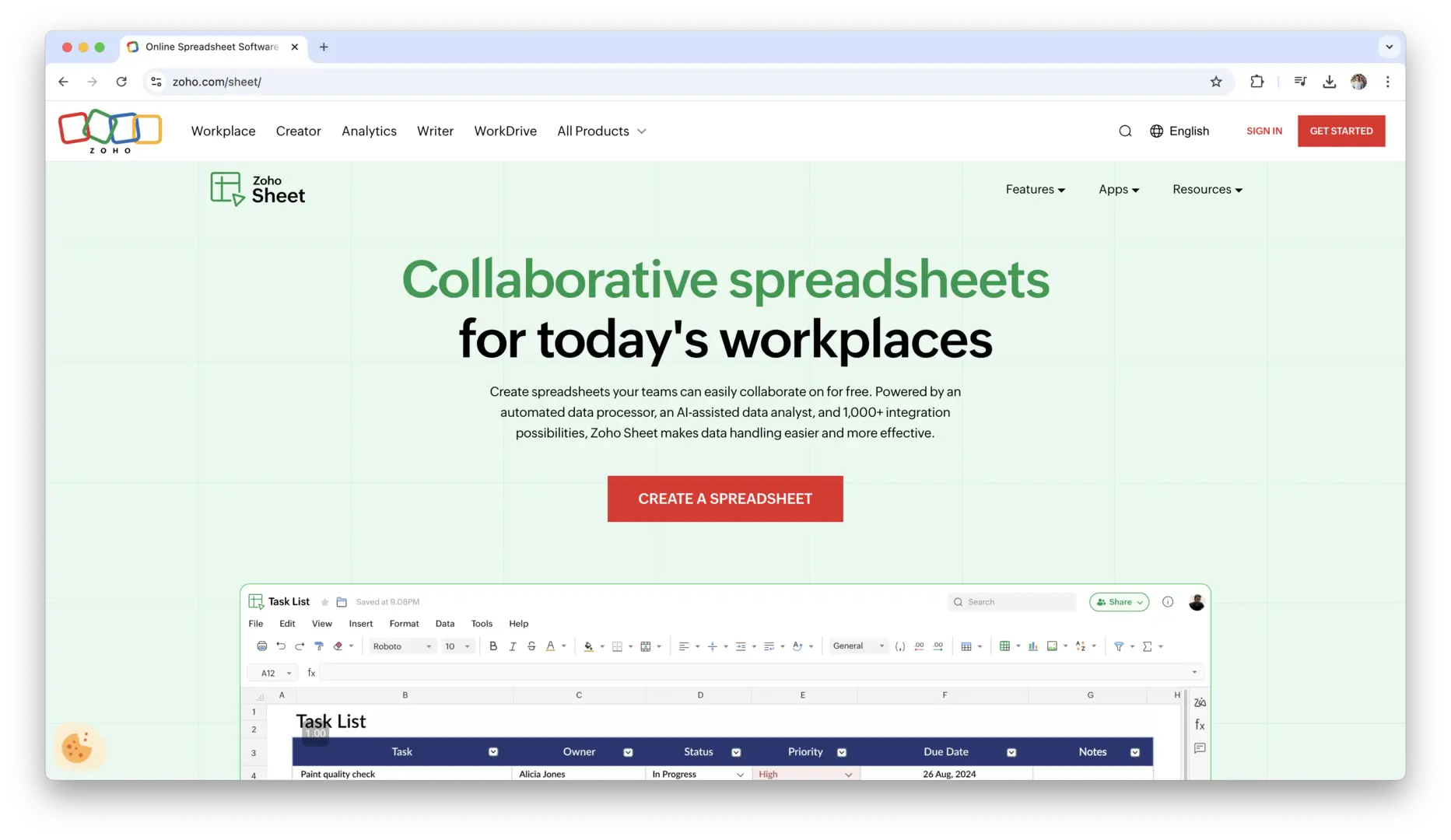Open the comments icon in right sidebar
1451x840 pixels.
point(1200,748)
